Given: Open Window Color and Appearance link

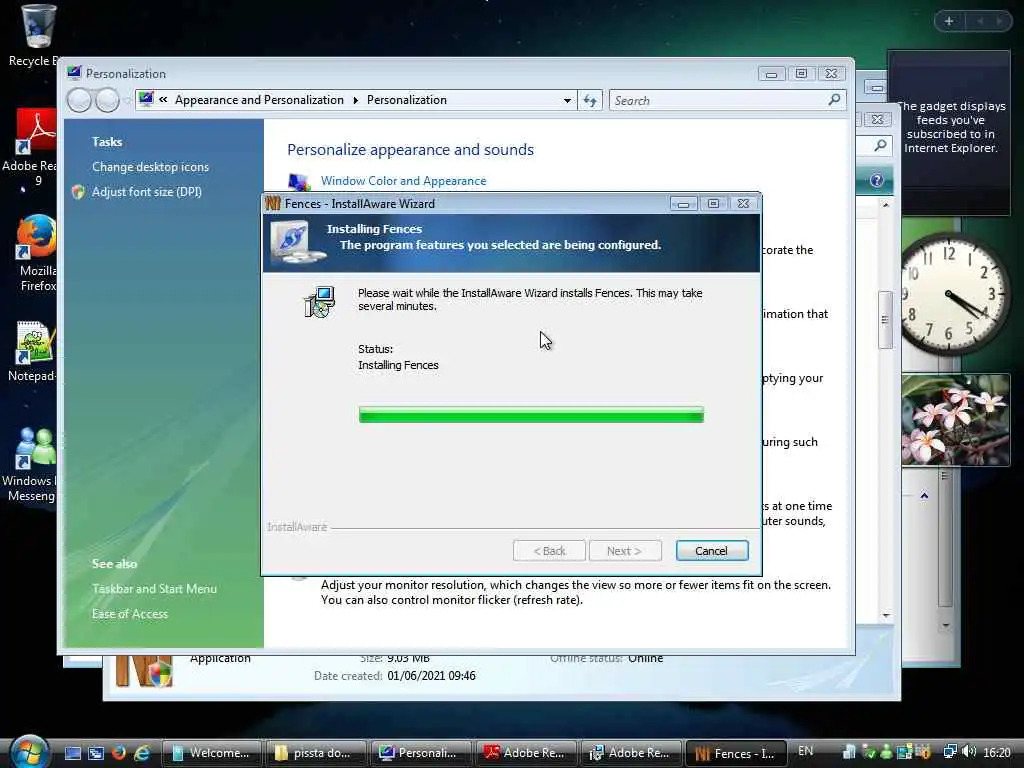Looking at the screenshot, I should [x=403, y=181].
